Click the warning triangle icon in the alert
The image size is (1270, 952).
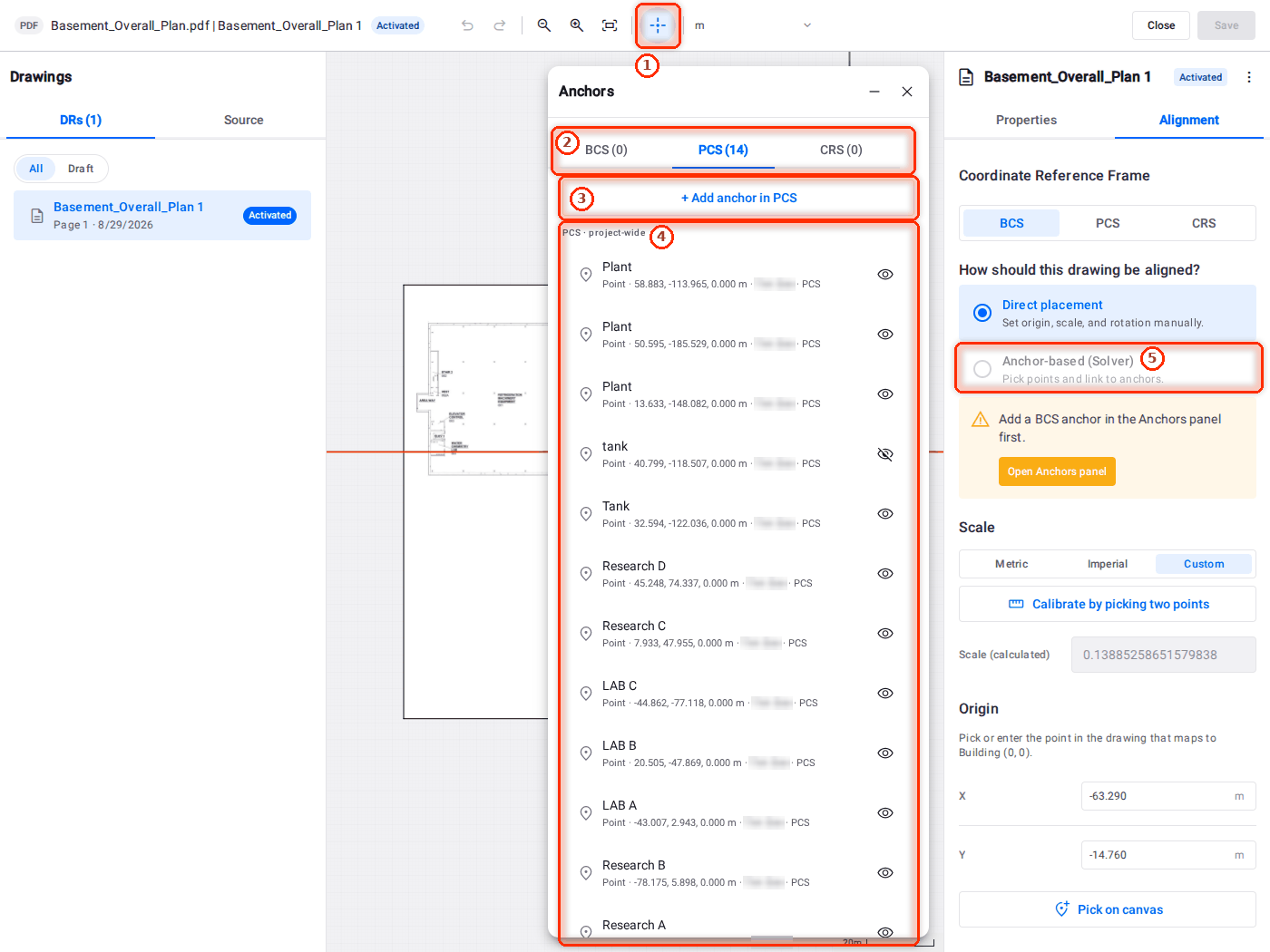pyautogui.click(x=981, y=420)
